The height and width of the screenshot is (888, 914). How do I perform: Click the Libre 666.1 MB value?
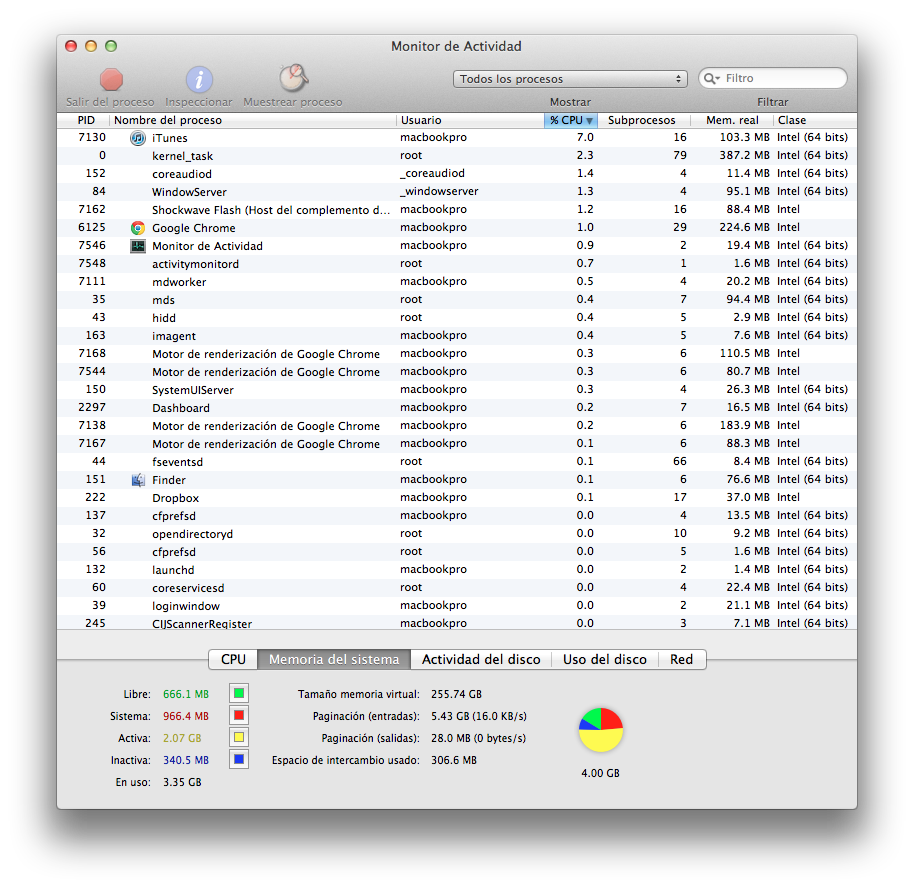[186, 694]
